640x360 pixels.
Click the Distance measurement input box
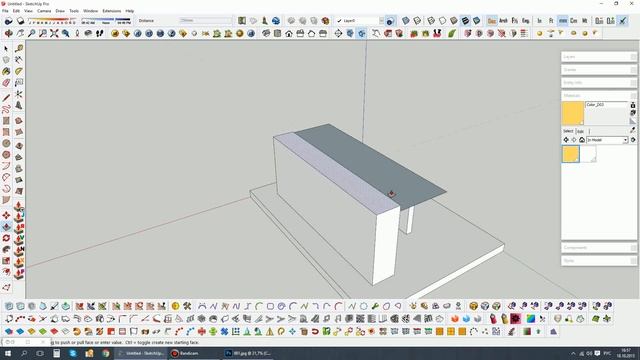(205, 20)
